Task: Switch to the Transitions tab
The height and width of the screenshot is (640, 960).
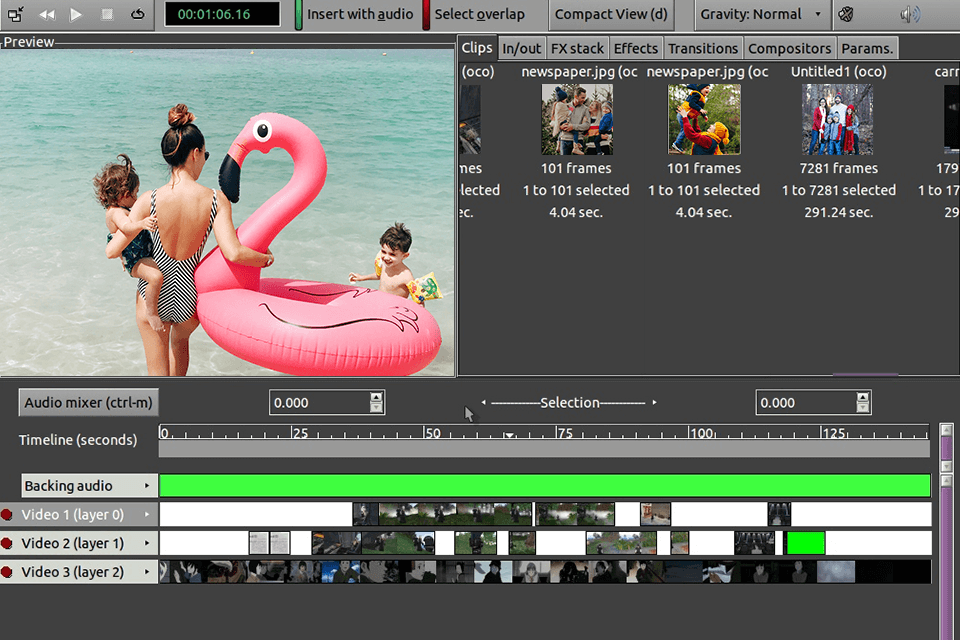Action: pyautogui.click(x=703, y=47)
